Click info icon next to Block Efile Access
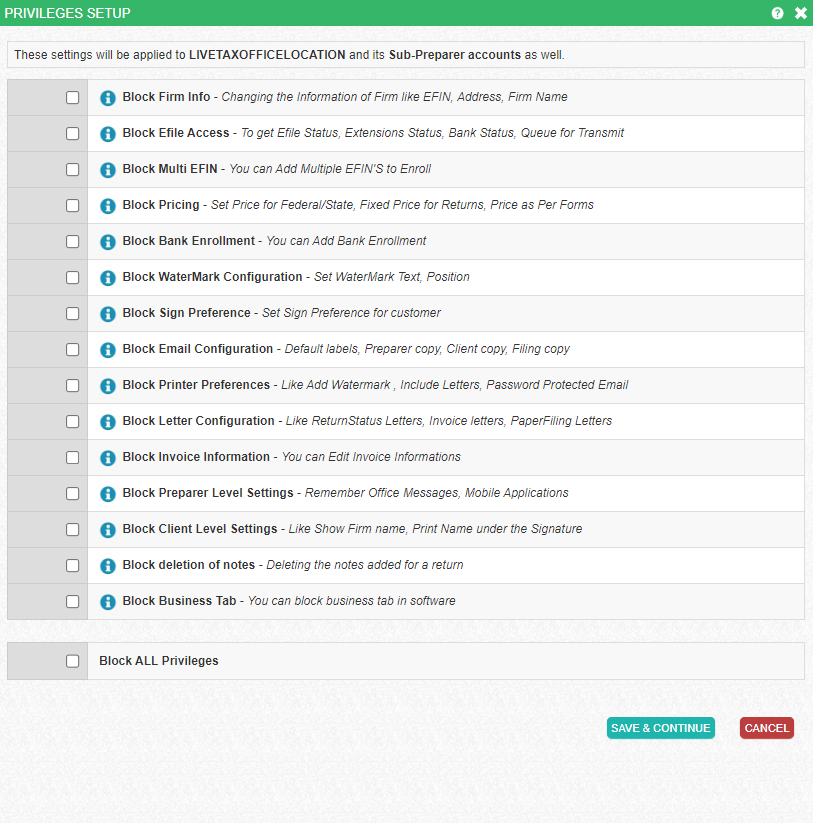Viewport: 815px width, 823px height. point(108,134)
